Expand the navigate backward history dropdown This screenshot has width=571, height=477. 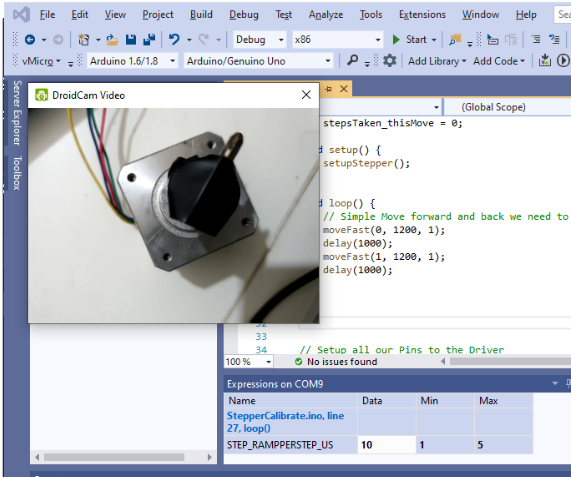click(44, 40)
